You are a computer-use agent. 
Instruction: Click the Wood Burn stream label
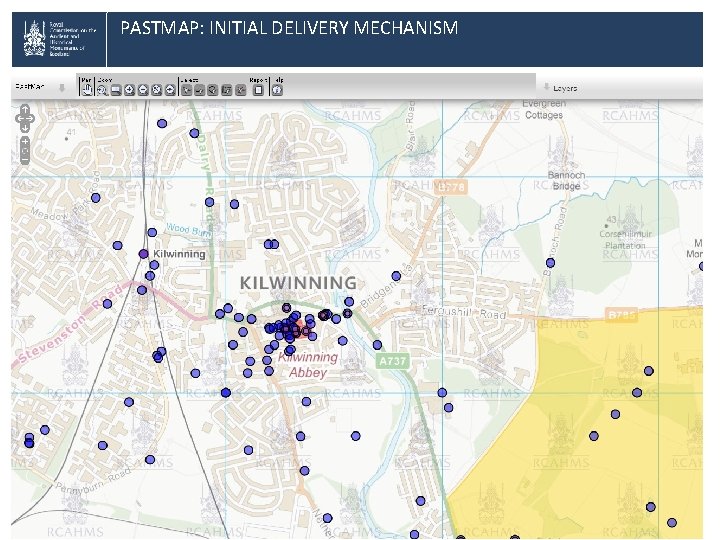(189, 230)
